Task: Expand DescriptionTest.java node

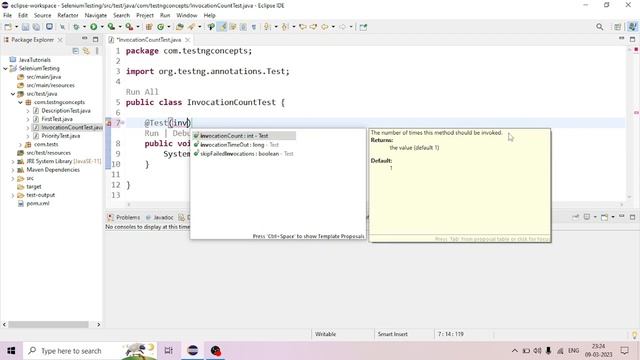Action: coord(28,111)
